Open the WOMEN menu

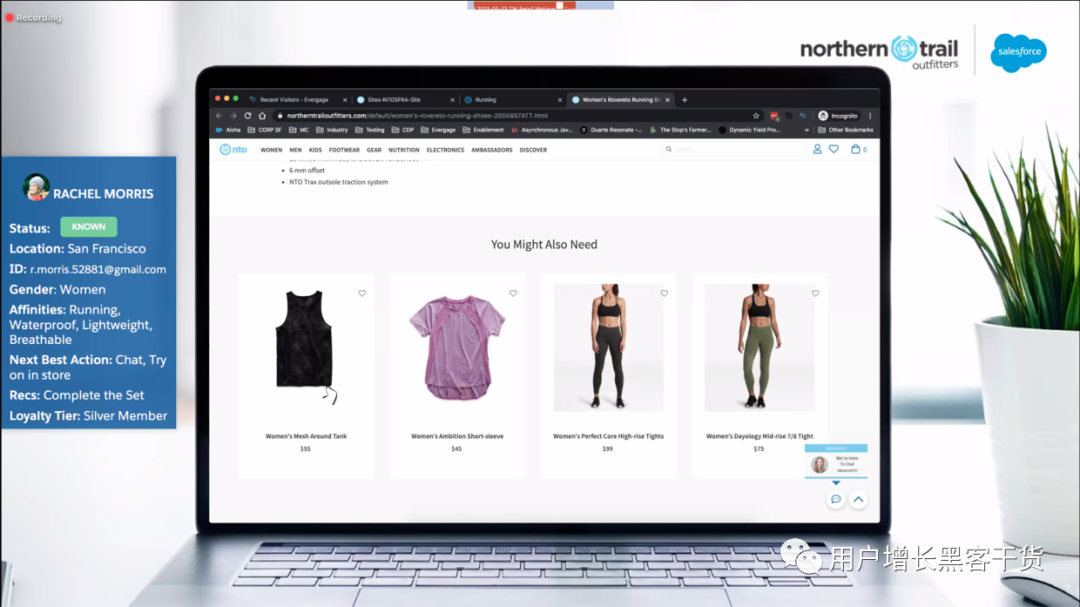click(x=271, y=150)
